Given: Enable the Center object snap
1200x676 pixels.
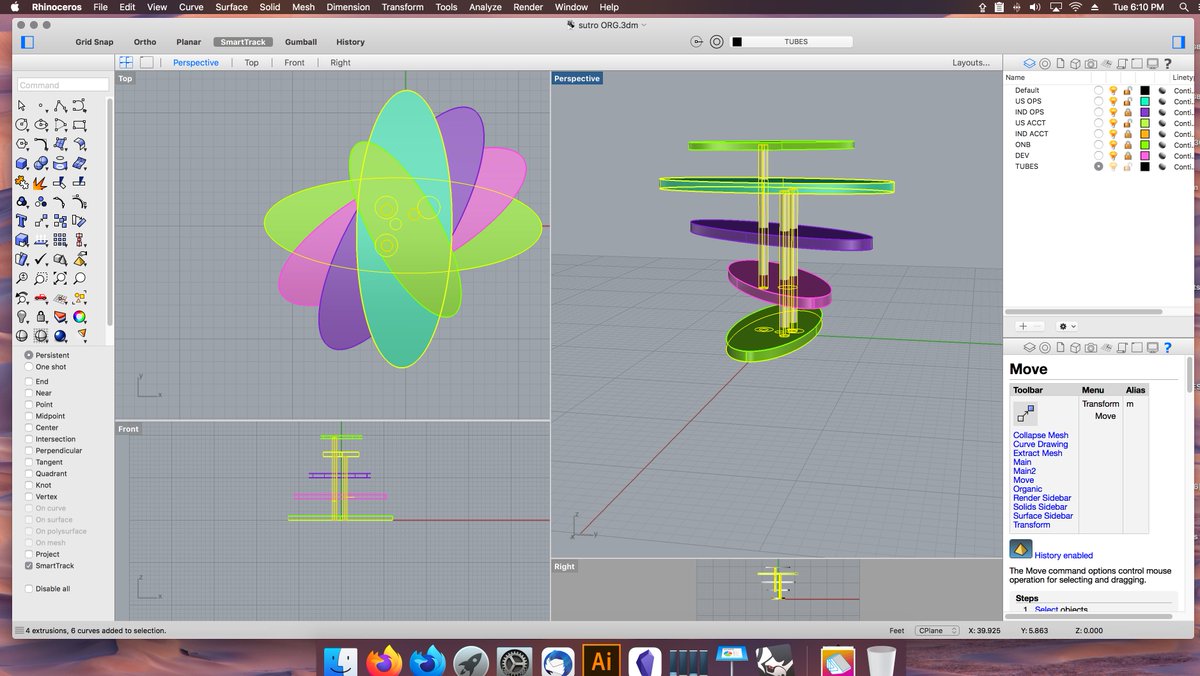Looking at the screenshot, I should pyautogui.click(x=28, y=427).
